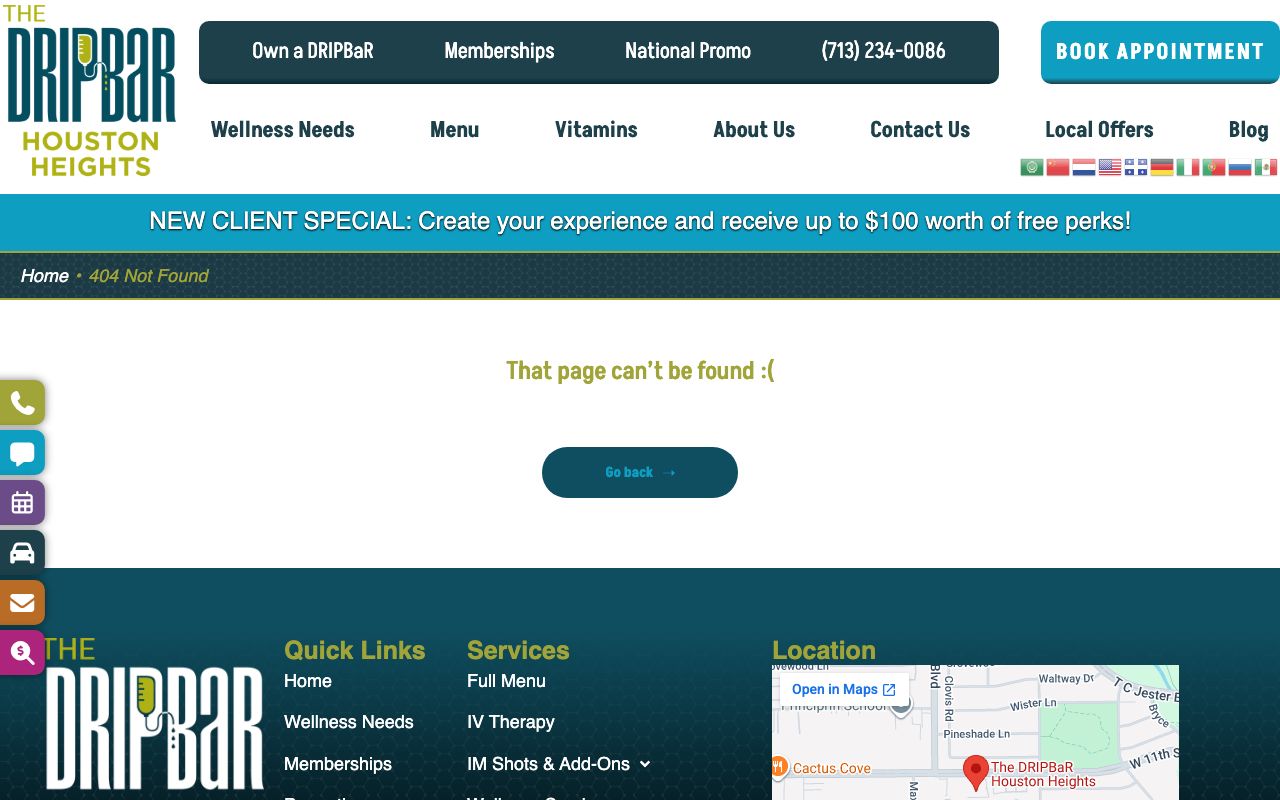1280x800 pixels.
Task: Select the Chinese flag language icon
Action: pyautogui.click(x=1058, y=167)
